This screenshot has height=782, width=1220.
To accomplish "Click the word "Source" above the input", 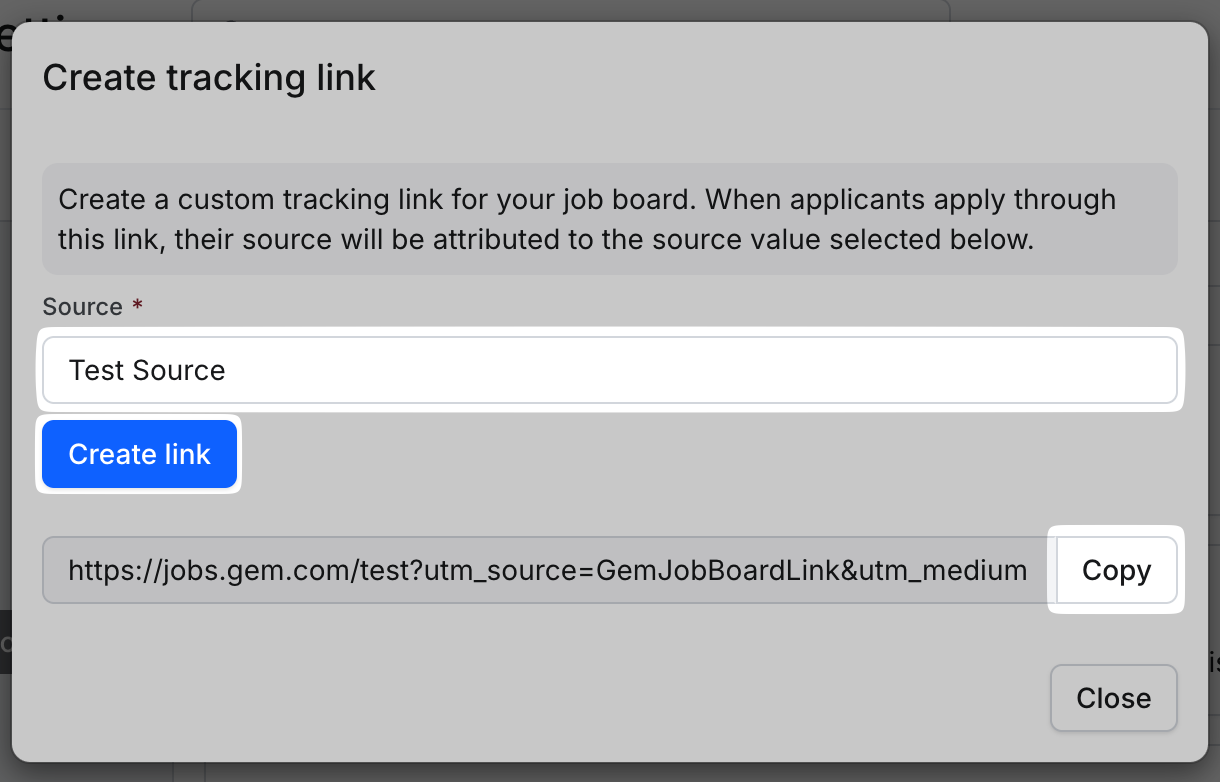I will click(82, 306).
